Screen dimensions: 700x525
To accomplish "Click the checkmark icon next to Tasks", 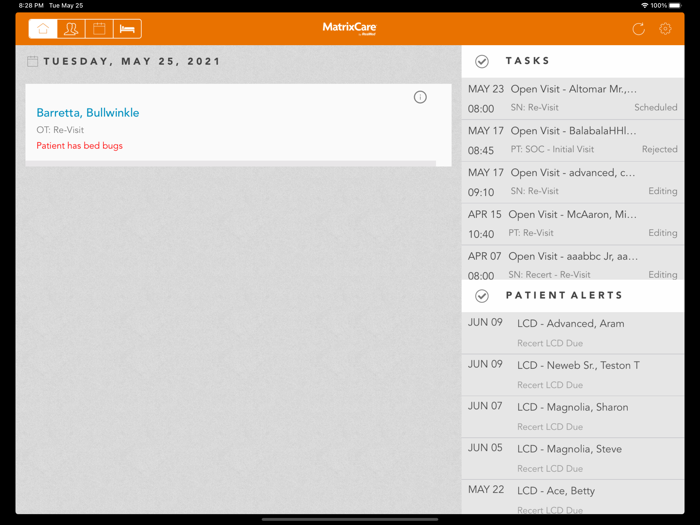I will click(482, 61).
